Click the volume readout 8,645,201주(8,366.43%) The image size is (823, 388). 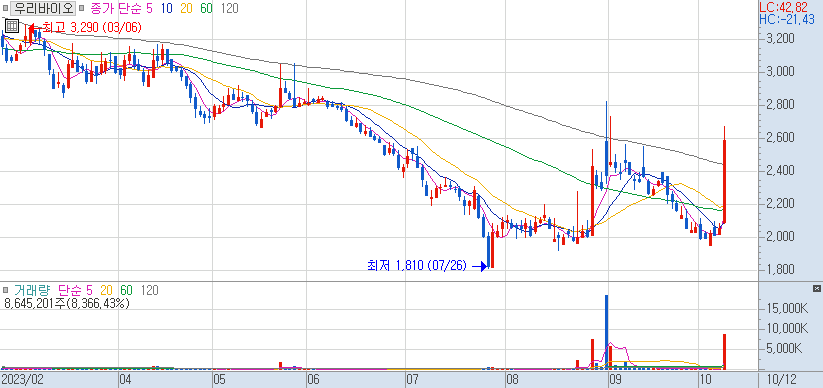pos(67,303)
